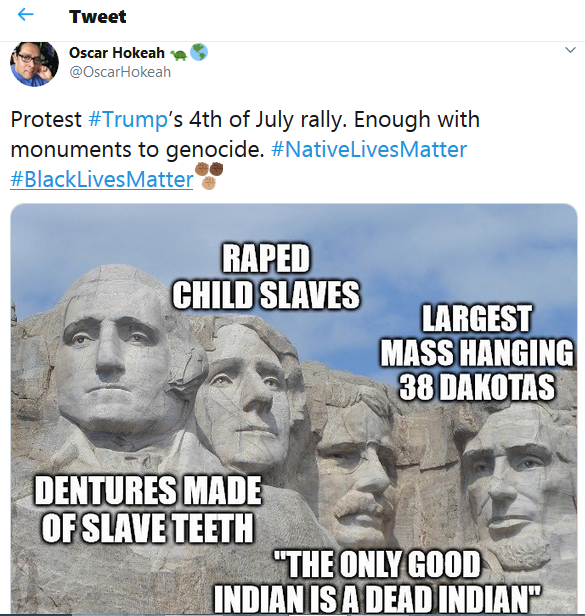Click the 'Largest mass hanging 38 Dakotas' caption
Viewport: 585px width, 616px height.
click(477, 352)
